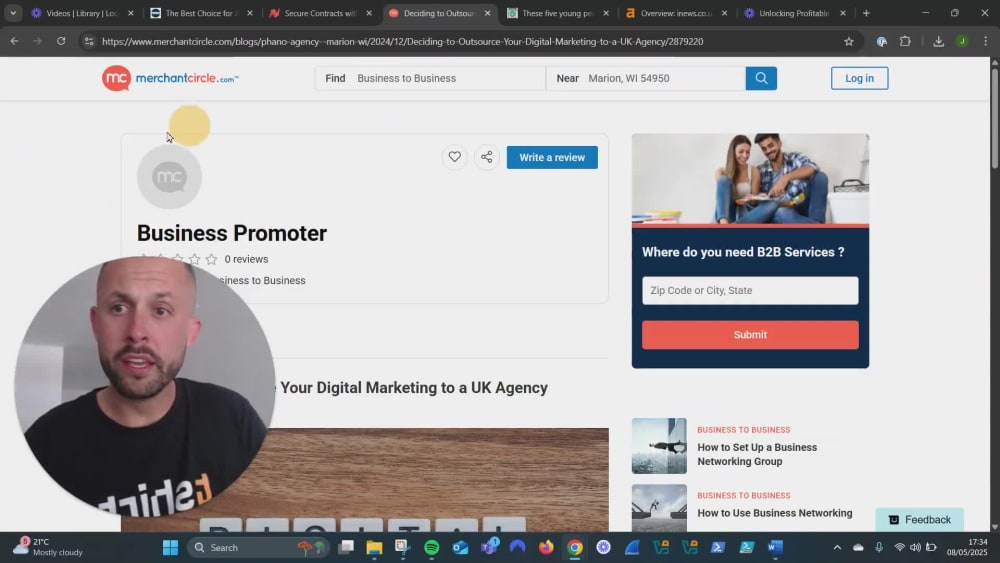The height and width of the screenshot is (563, 1000).
Task: Click the Business Promoter avatar placeholder
Action: click(170, 177)
